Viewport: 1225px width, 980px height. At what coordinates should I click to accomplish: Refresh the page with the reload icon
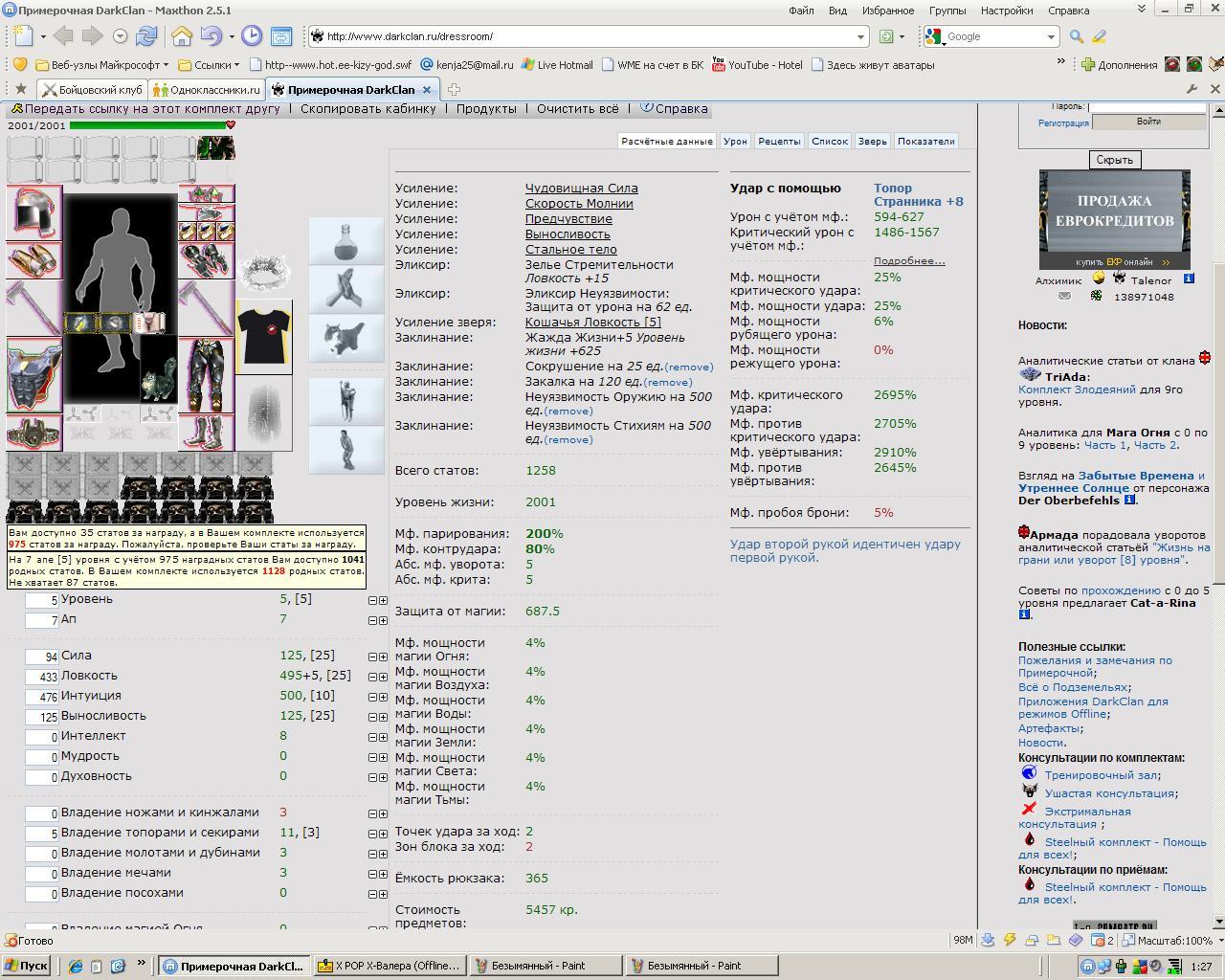[x=146, y=36]
